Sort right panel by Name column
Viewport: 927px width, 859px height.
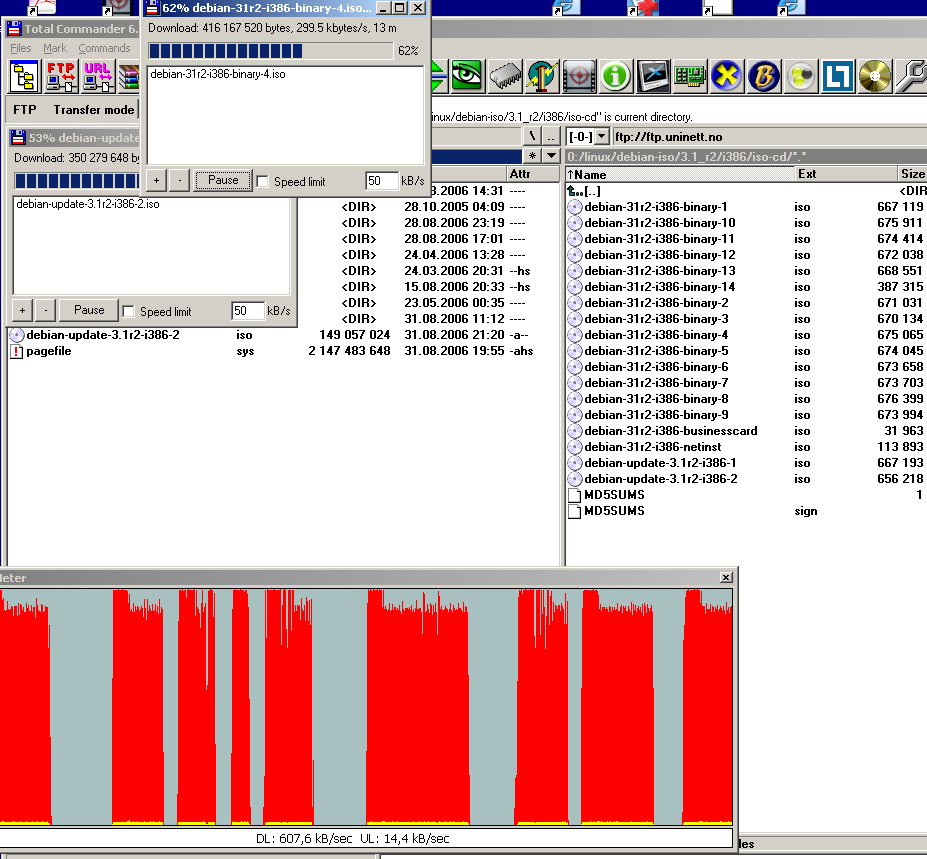(680, 174)
